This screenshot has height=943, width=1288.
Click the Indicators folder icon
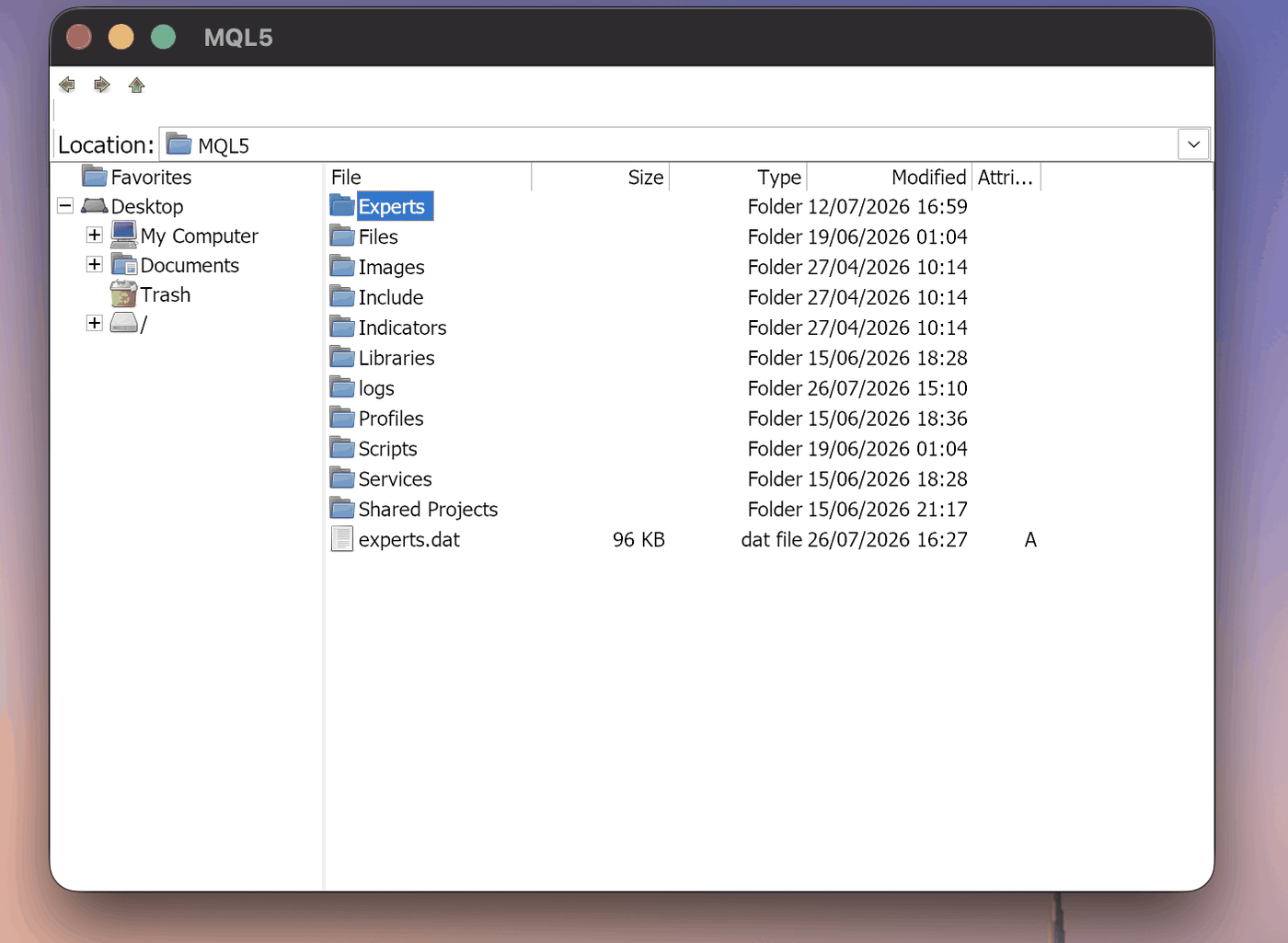pyautogui.click(x=342, y=327)
